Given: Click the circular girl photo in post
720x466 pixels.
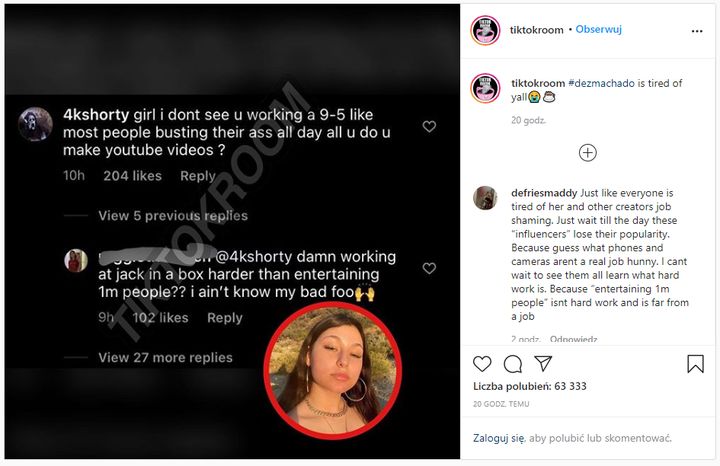Looking at the screenshot, I should [333, 370].
